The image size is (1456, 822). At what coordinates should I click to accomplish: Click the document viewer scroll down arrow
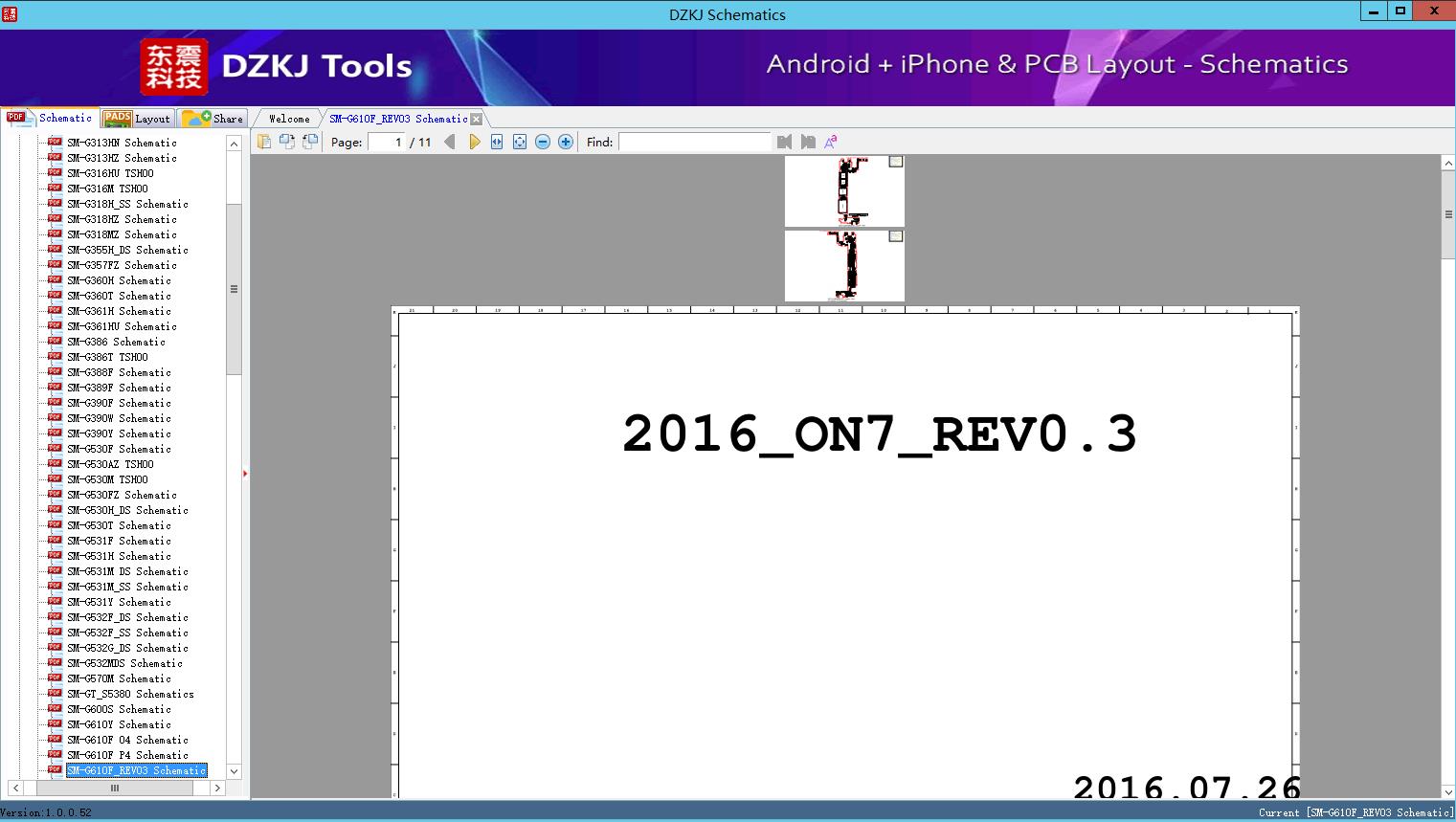coord(1448,791)
